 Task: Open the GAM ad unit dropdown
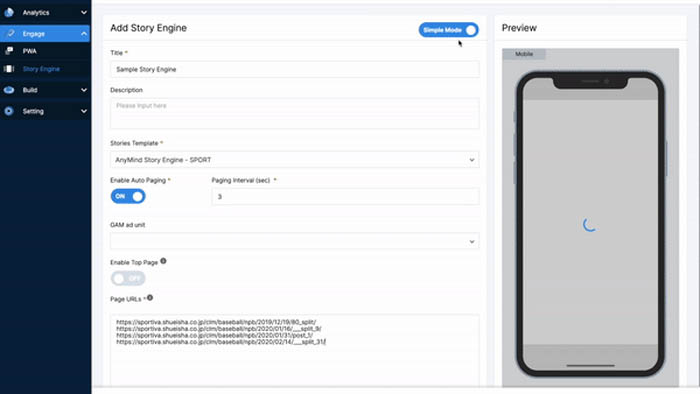295,241
